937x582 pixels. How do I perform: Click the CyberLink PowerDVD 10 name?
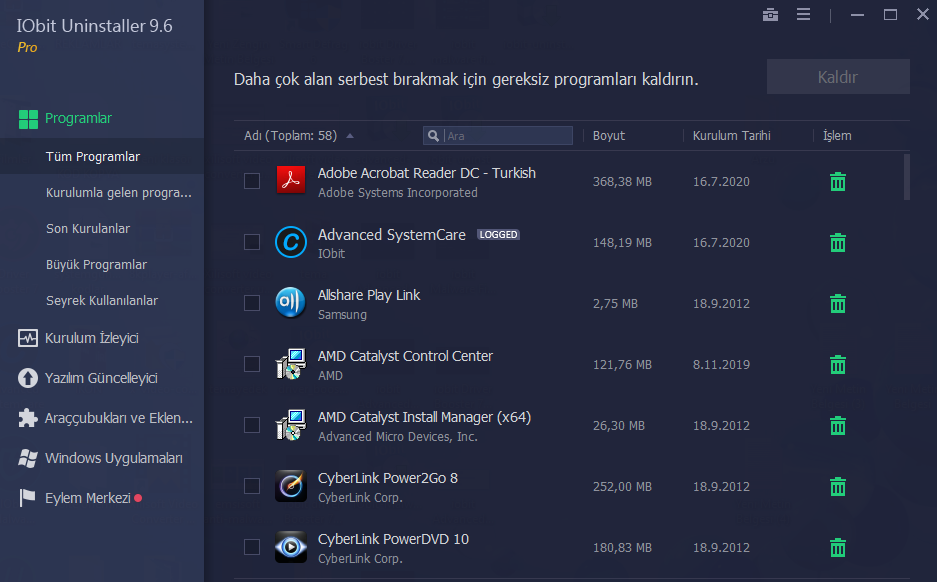click(393, 539)
